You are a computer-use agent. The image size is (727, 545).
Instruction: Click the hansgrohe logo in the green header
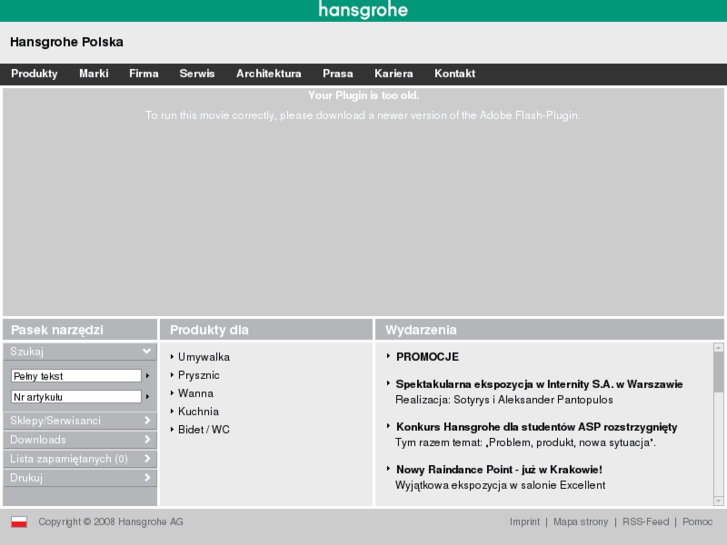click(x=363, y=10)
